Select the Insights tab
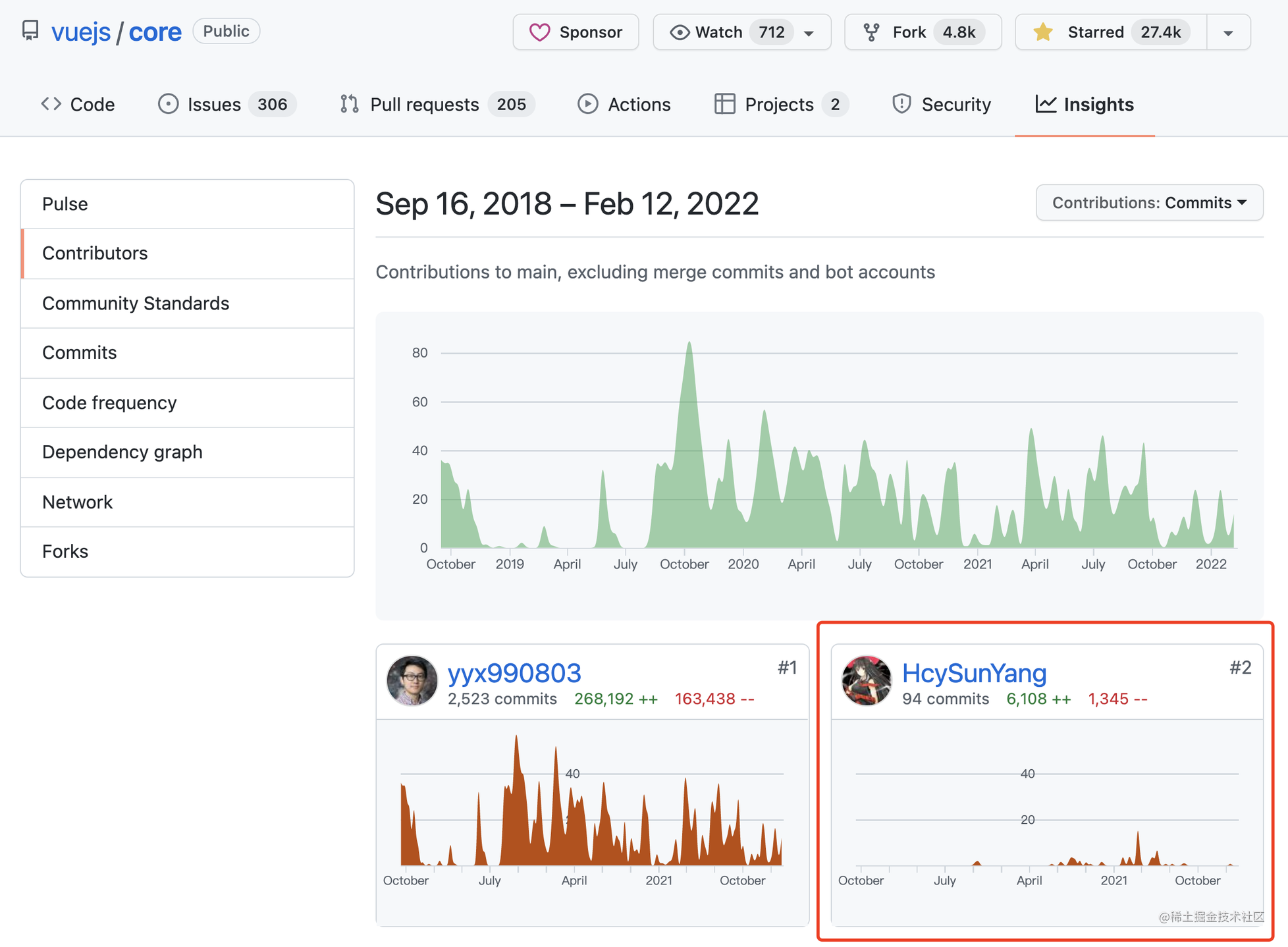1288x947 pixels. tap(1085, 104)
